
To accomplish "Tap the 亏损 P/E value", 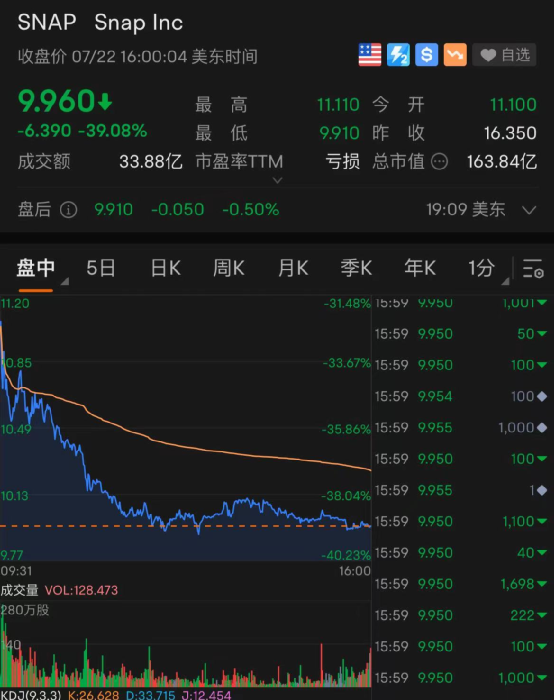I will 343,162.
